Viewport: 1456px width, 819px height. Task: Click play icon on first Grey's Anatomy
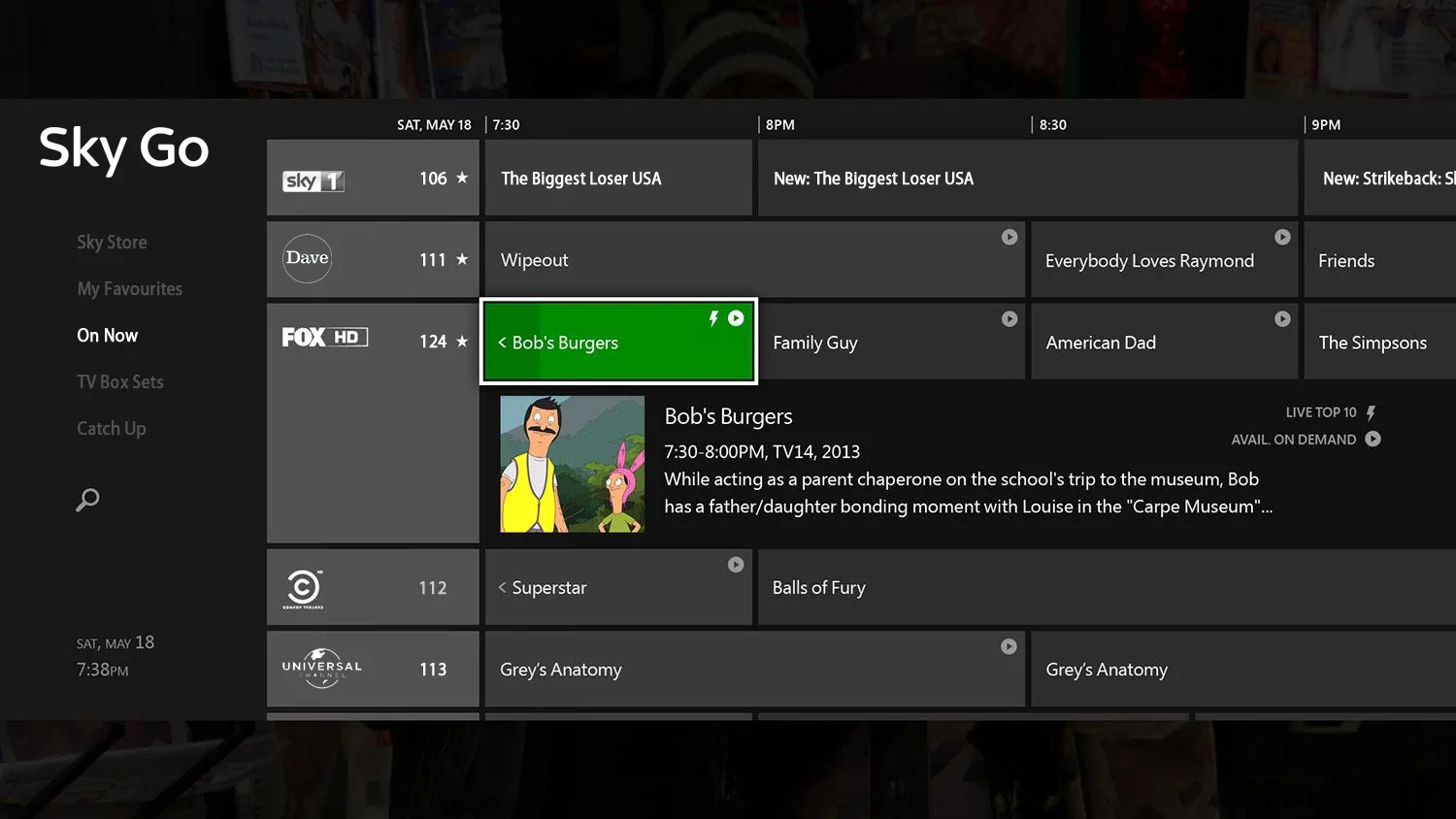[x=1009, y=646]
